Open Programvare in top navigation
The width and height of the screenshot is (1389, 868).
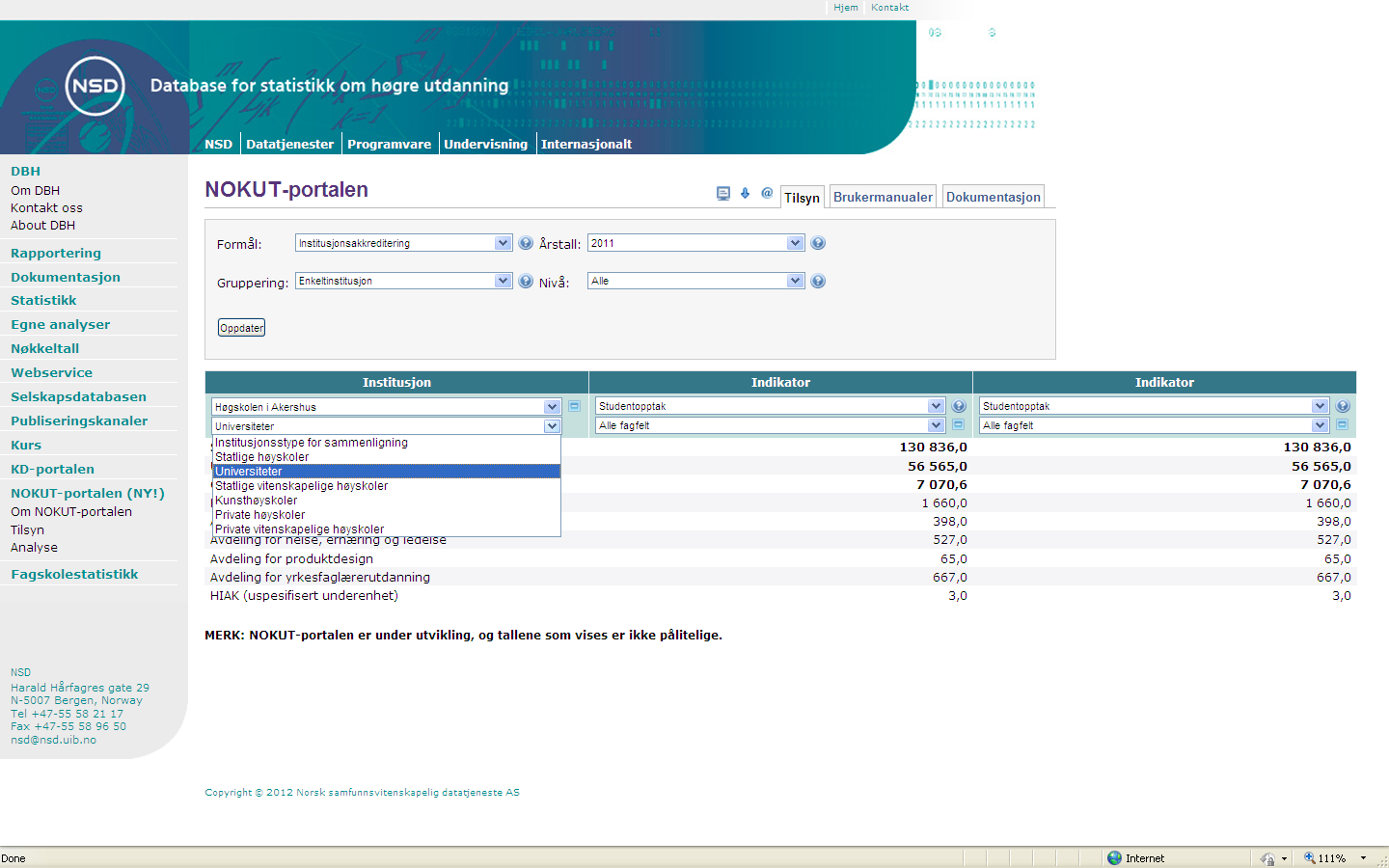pos(389,144)
